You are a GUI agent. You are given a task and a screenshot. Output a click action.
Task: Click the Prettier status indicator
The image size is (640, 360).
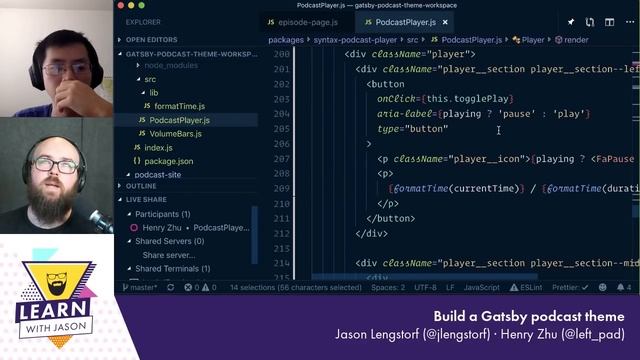(x=570, y=287)
